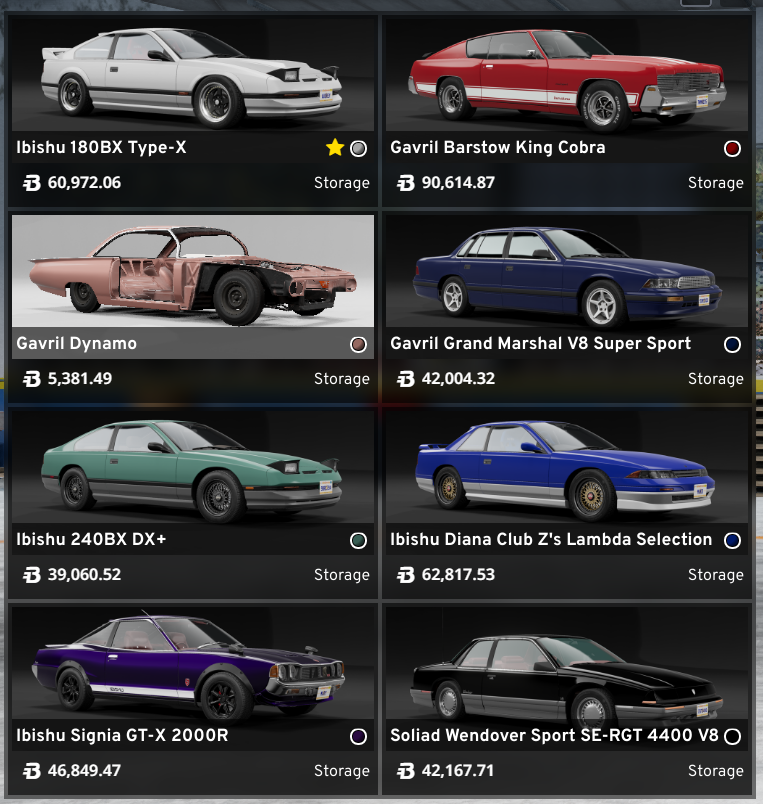Click the BeamBucks icon next to 5,381.49
763x804 pixels.
[x=32, y=379]
